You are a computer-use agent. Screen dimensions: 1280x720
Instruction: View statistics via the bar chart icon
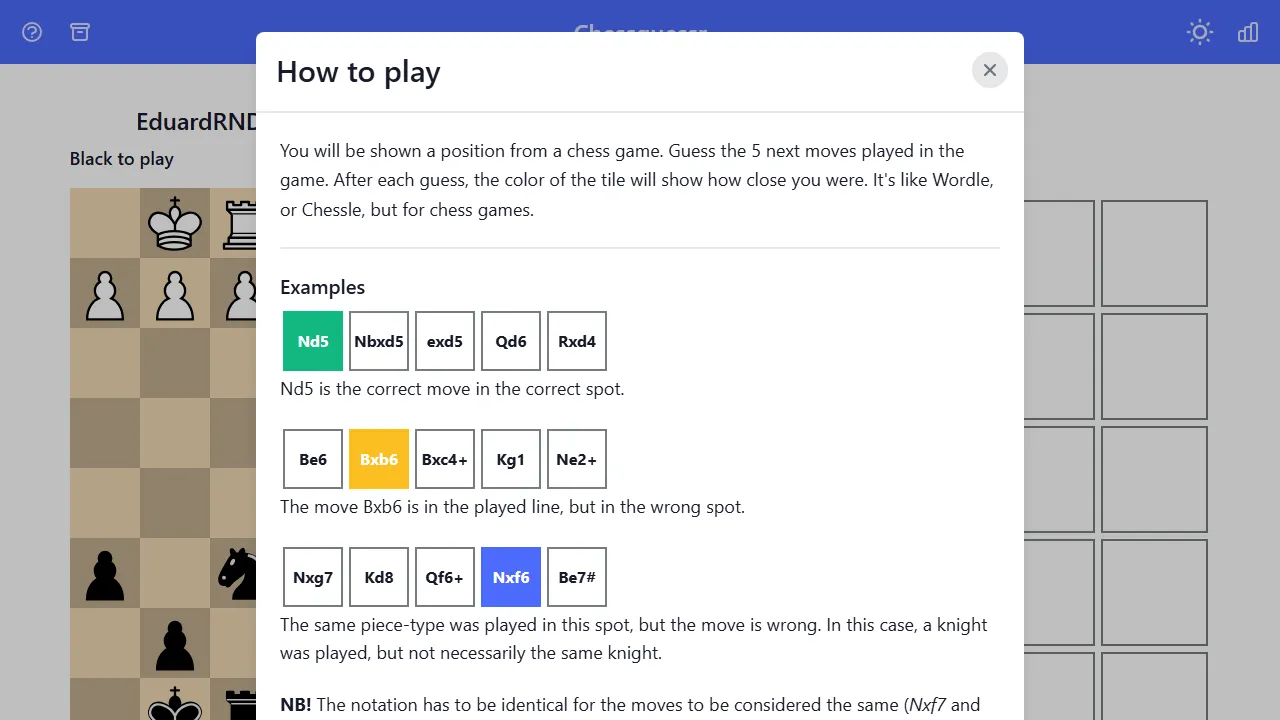[x=1247, y=32]
